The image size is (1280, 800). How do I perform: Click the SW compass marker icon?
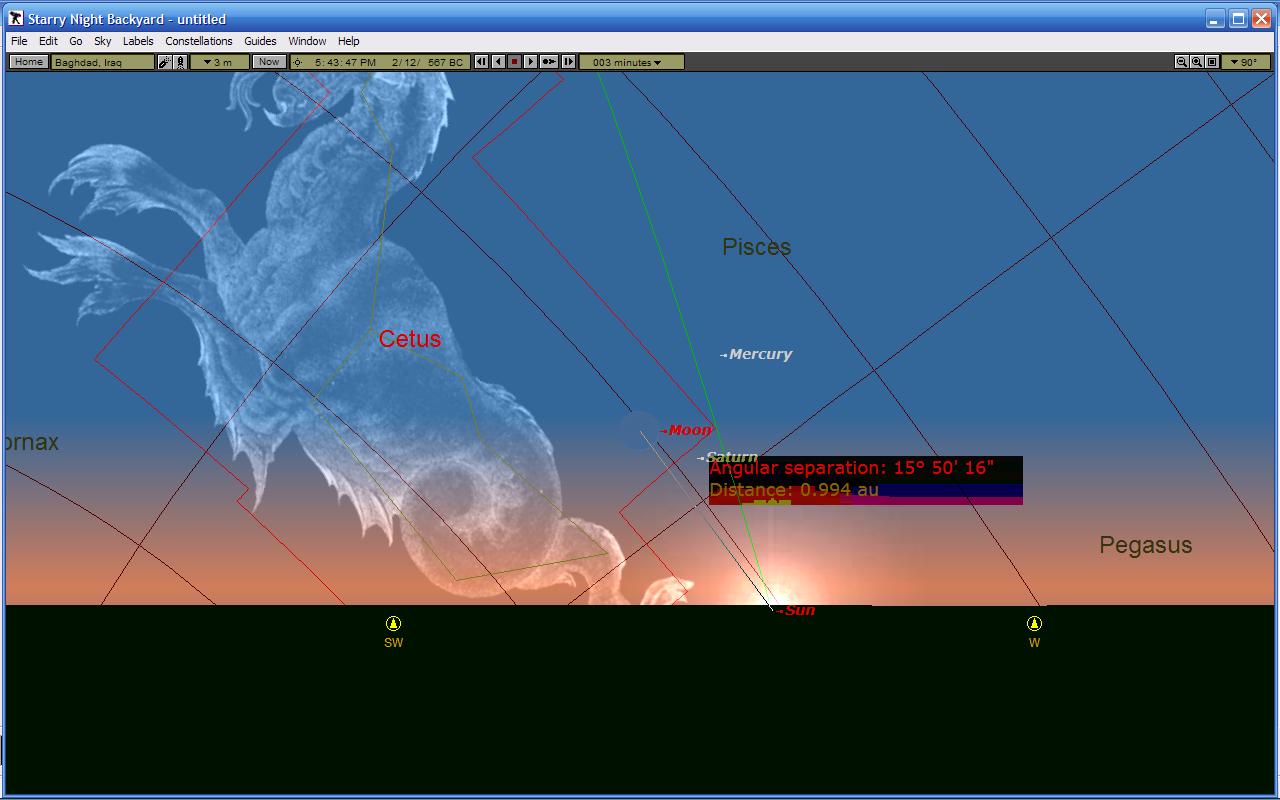tap(393, 623)
